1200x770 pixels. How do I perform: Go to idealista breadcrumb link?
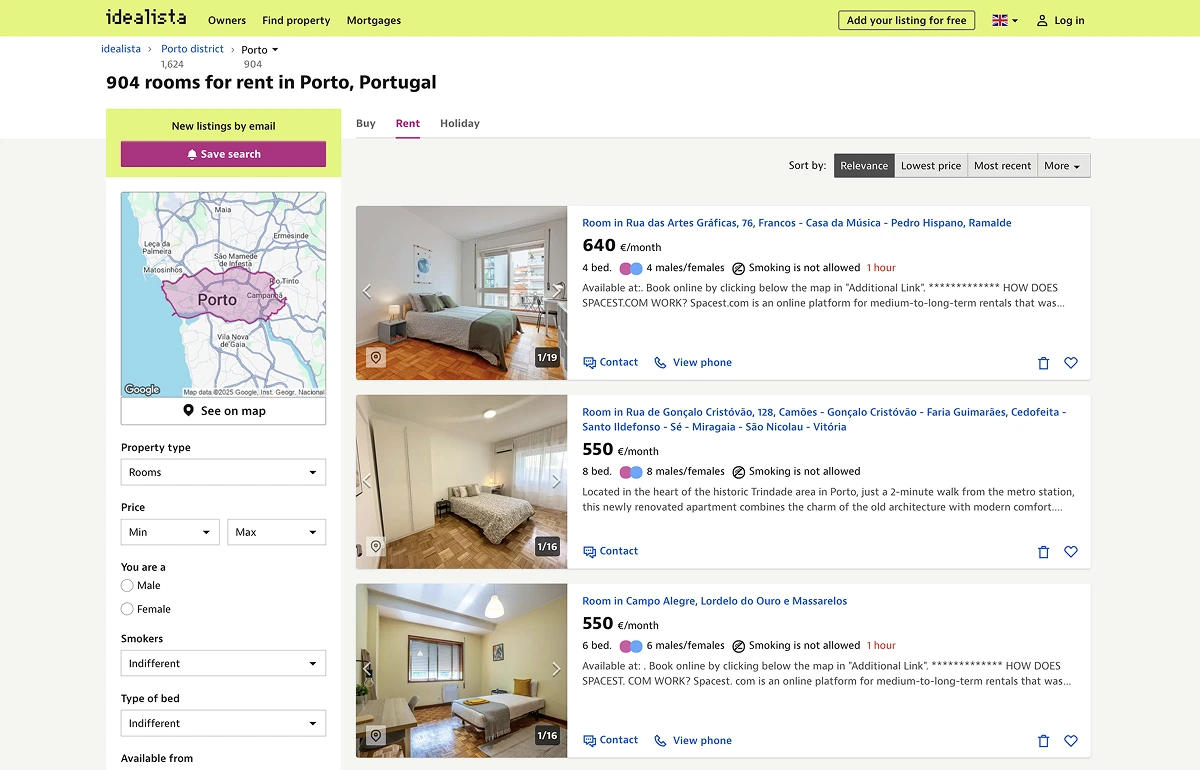click(121, 48)
